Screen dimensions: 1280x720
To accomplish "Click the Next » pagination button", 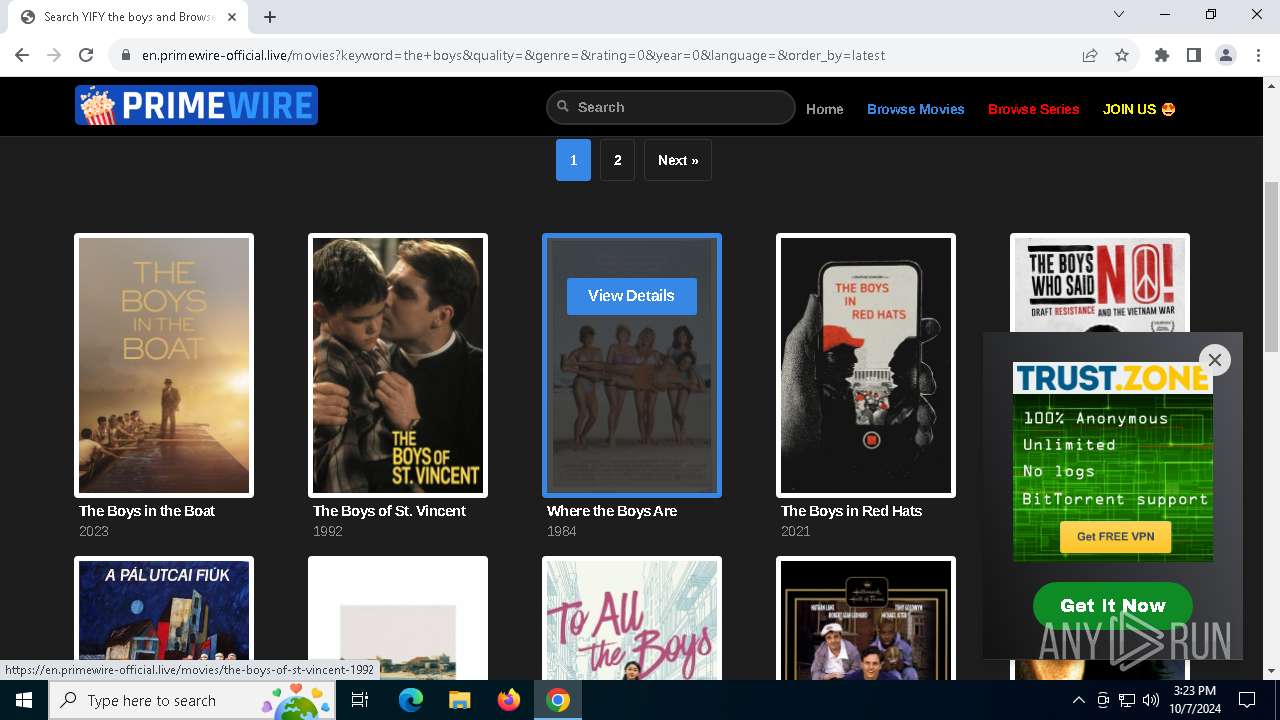I will [x=678, y=160].
